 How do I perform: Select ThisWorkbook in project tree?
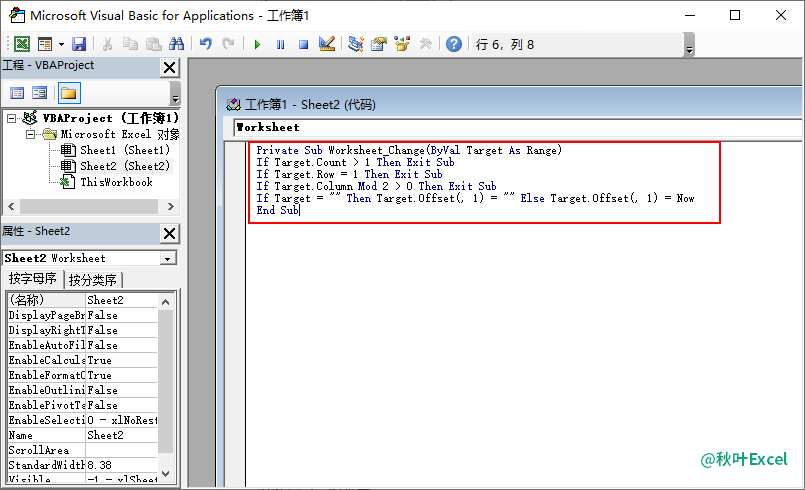107,182
